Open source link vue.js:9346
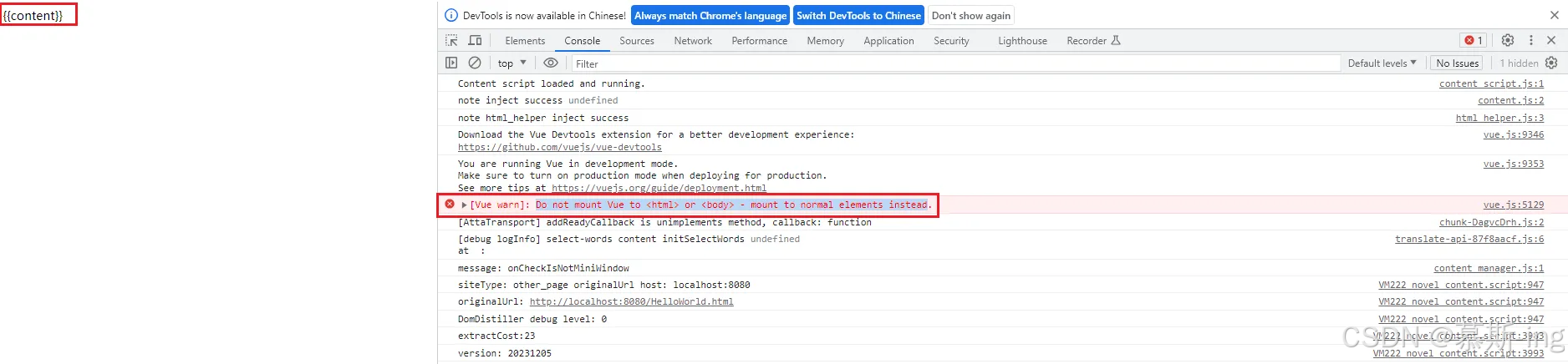This screenshot has width=1568, height=364. click(1514, 134)
